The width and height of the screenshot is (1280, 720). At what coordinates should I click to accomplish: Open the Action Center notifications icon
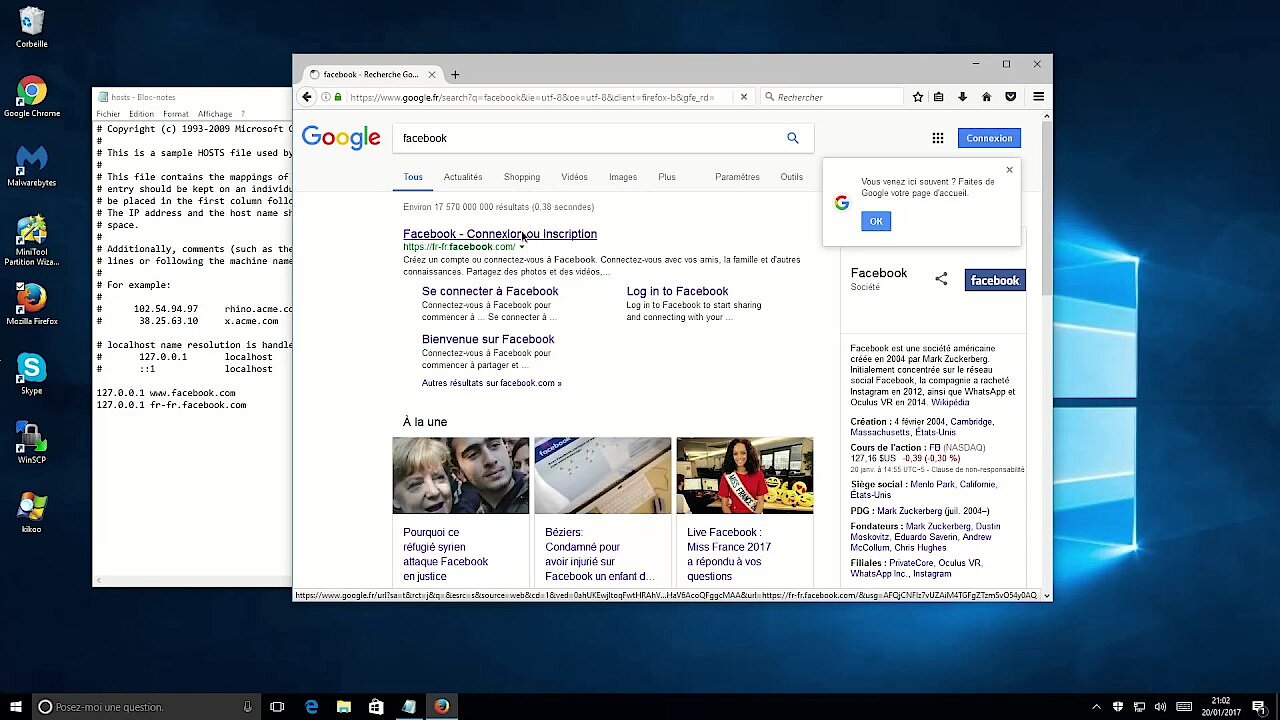[1259, 707]
